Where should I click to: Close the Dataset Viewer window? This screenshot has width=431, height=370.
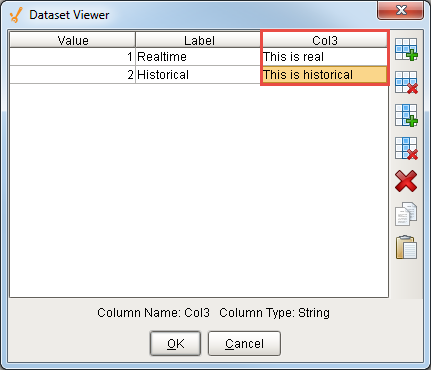[400, 10]
